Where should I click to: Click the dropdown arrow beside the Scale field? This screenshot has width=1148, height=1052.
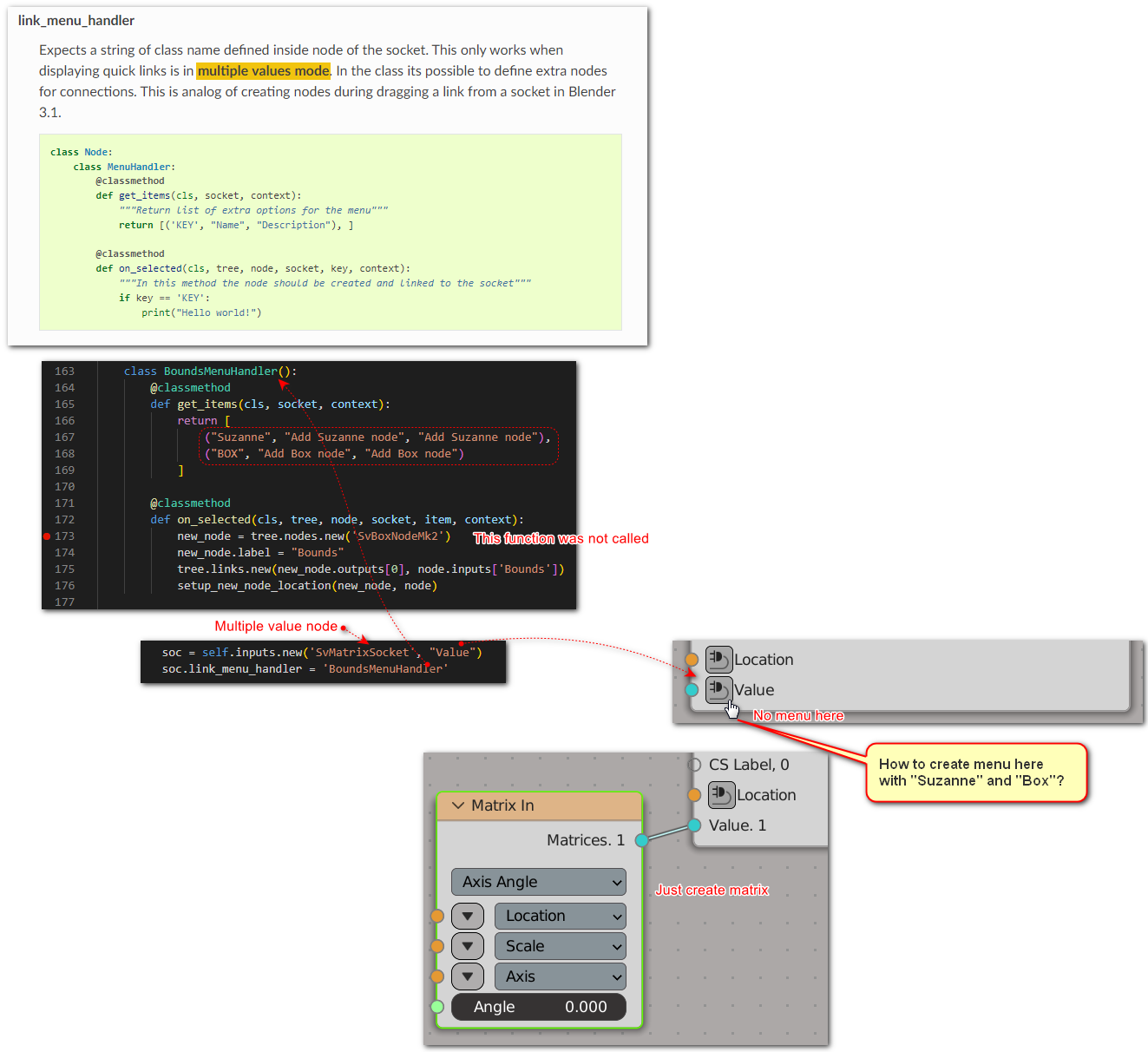(467, 945)
